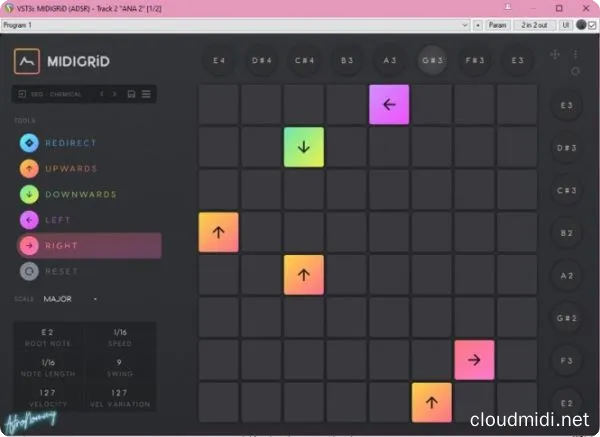
Task: Activate the Right arrow tool
Action: click(x=28, y=245)
